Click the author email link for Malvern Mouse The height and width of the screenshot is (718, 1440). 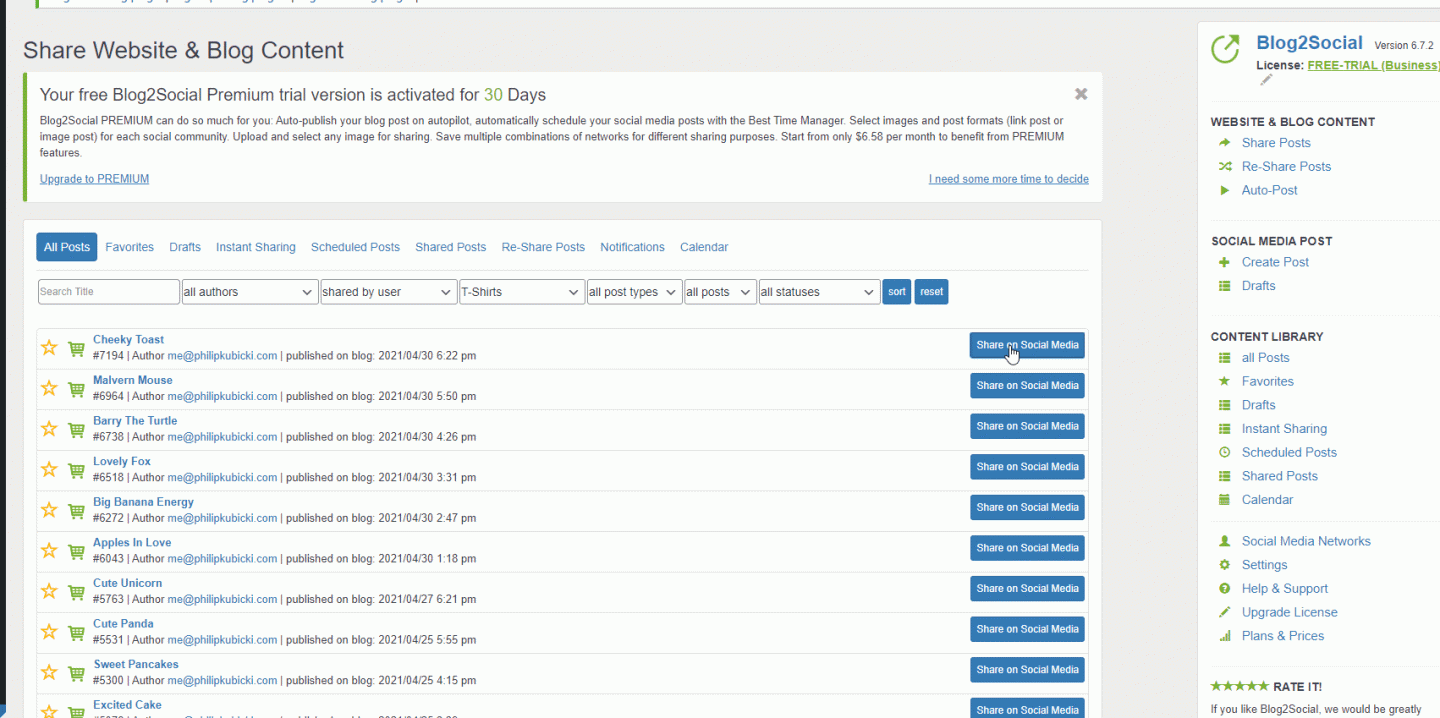[222, 396]
